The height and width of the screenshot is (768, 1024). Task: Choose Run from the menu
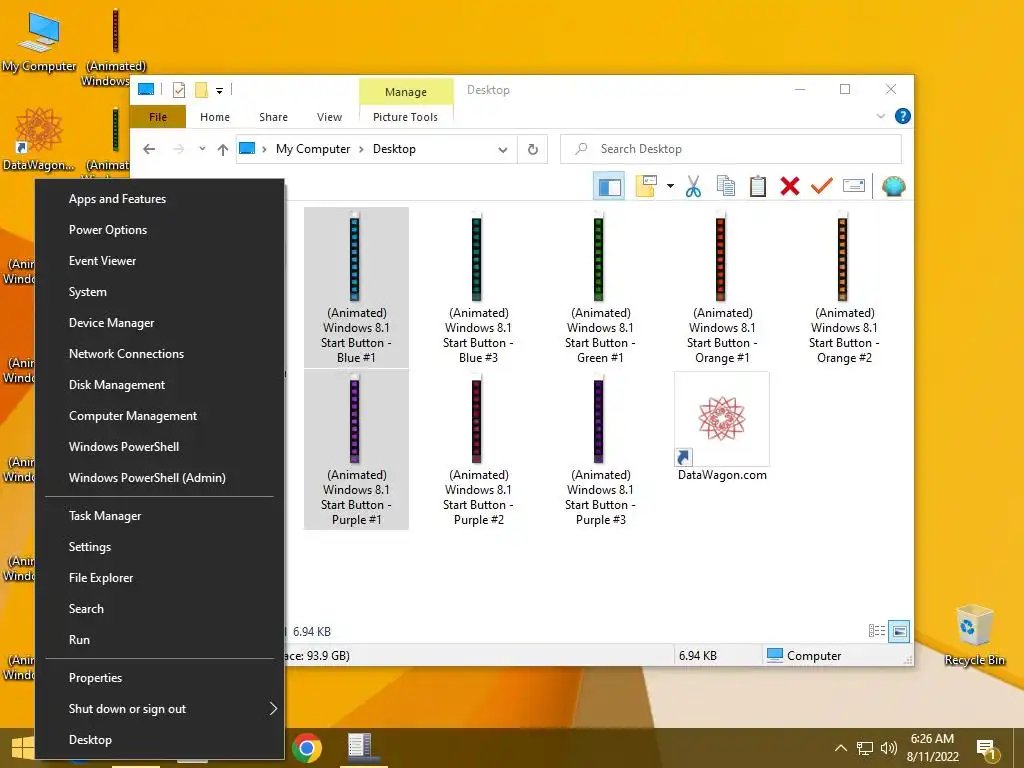click(x=160, y=639)
